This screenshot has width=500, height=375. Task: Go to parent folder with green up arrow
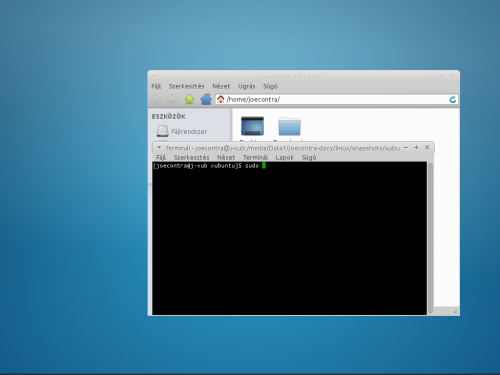(x=189, y=99)
